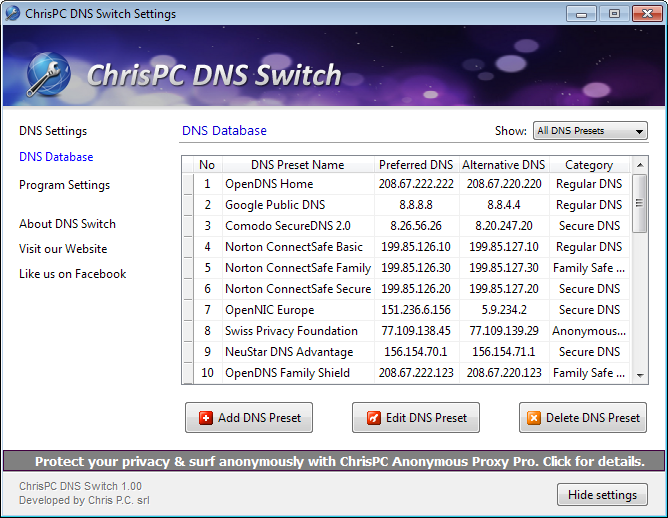Click the title bar application icon
The width and height of the screenshot is (668, 518).
coord(12,13)
